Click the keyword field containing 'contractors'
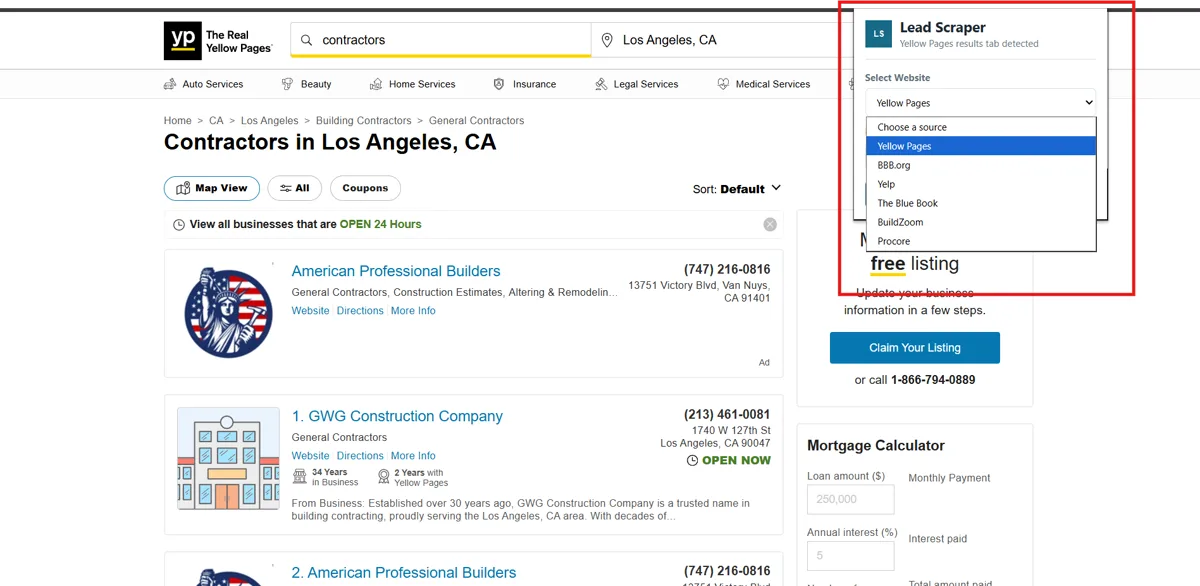Image resolution: width=1200 pixels, height=586 pixels. tap(441, 40)
